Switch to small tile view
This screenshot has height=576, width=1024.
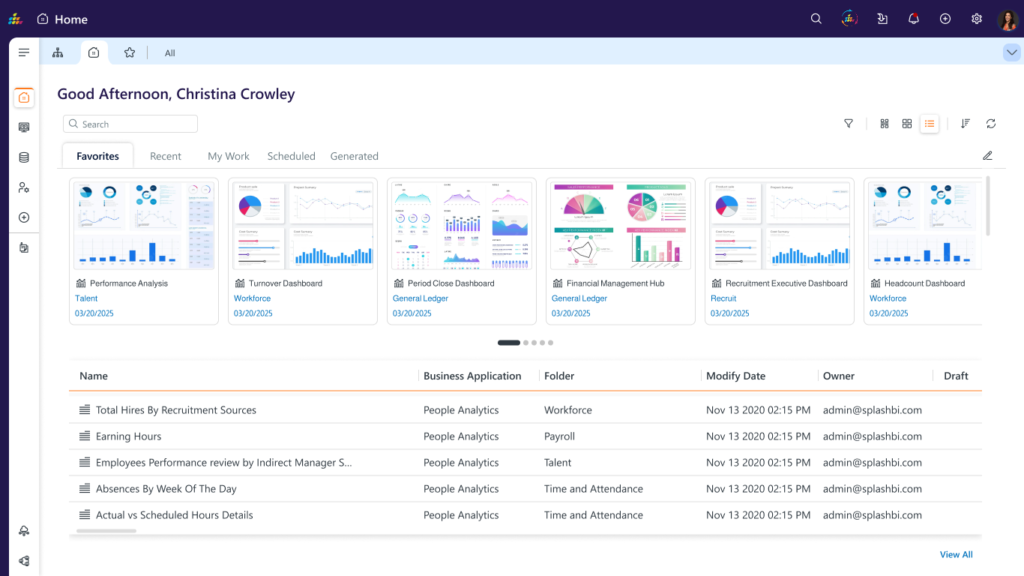tap(884, 124)
